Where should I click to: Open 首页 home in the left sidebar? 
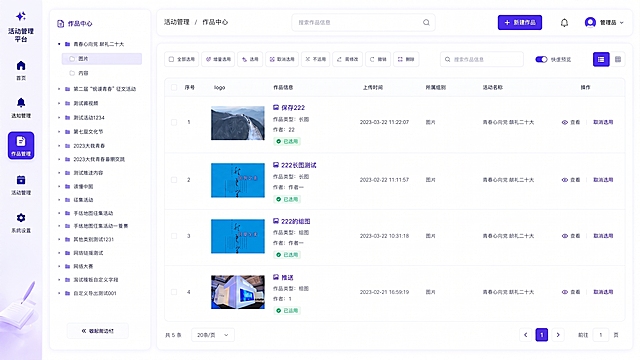(x=21, y=70)
